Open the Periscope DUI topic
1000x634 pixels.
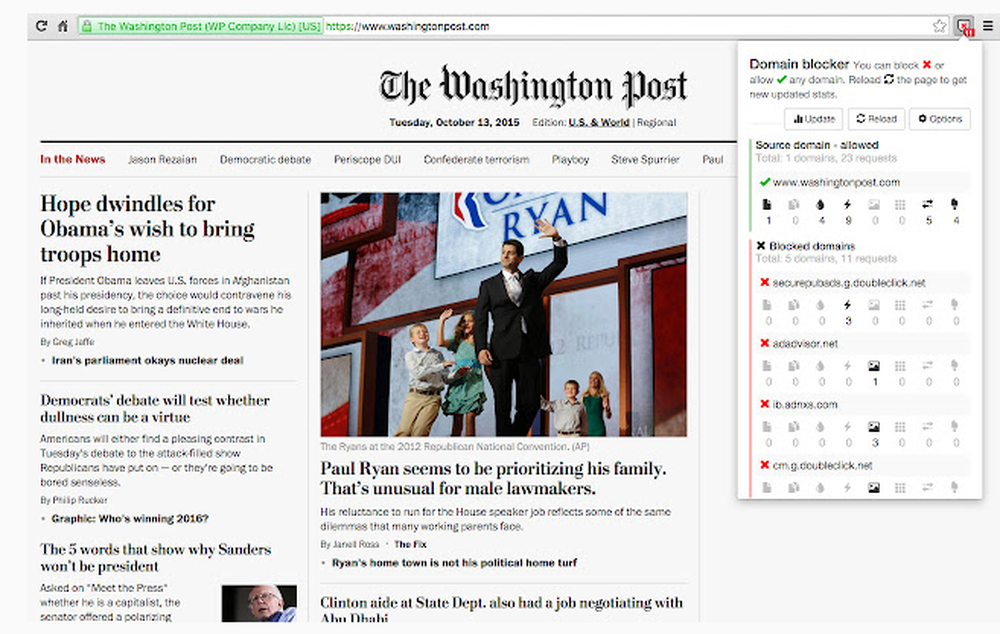(x=367, y=159)
